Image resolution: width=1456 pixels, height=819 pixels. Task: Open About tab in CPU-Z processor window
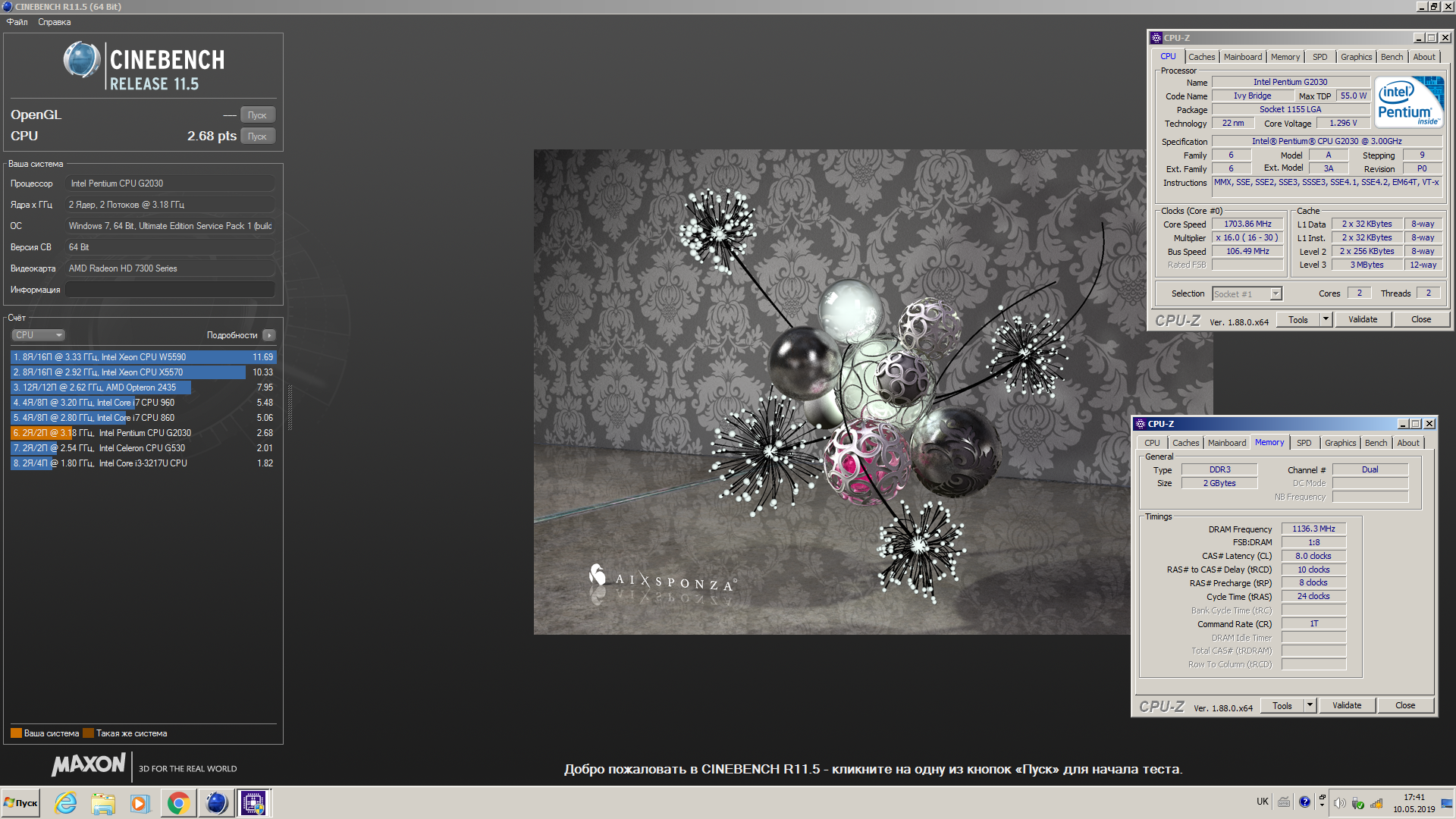tap(1424, 57)
